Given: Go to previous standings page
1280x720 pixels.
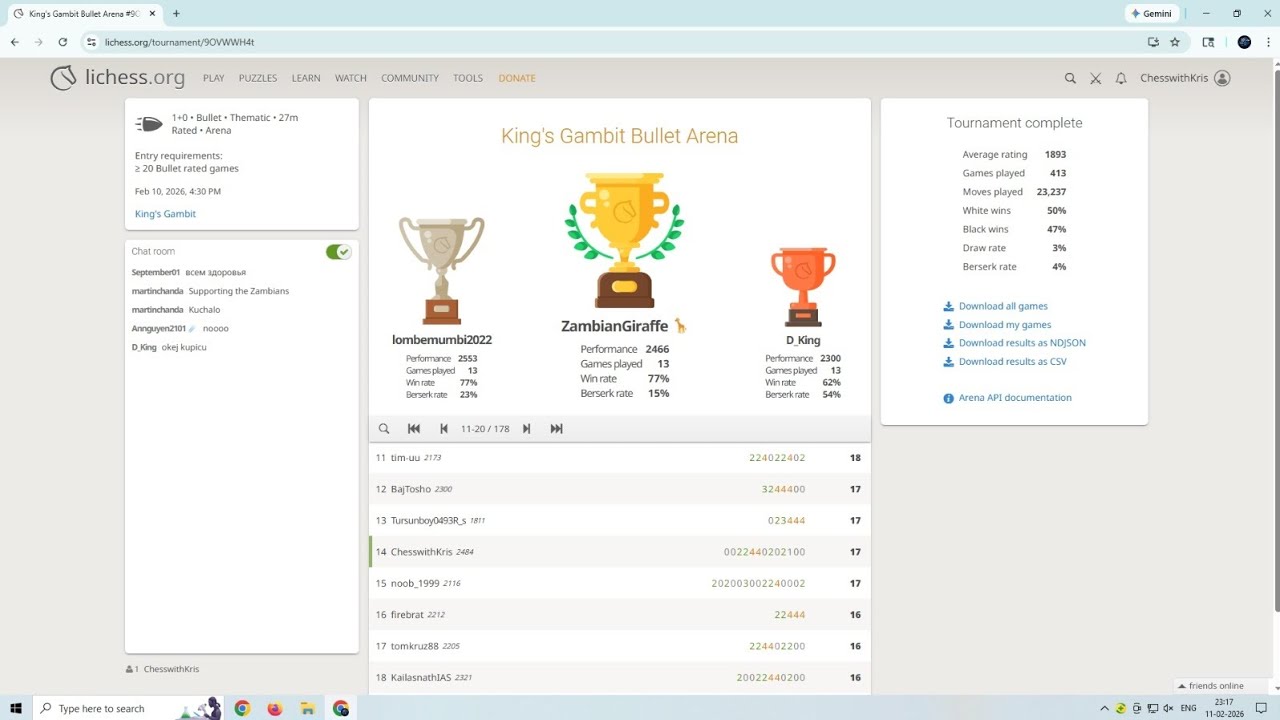Looking at the screenshot, I should 444,429.
